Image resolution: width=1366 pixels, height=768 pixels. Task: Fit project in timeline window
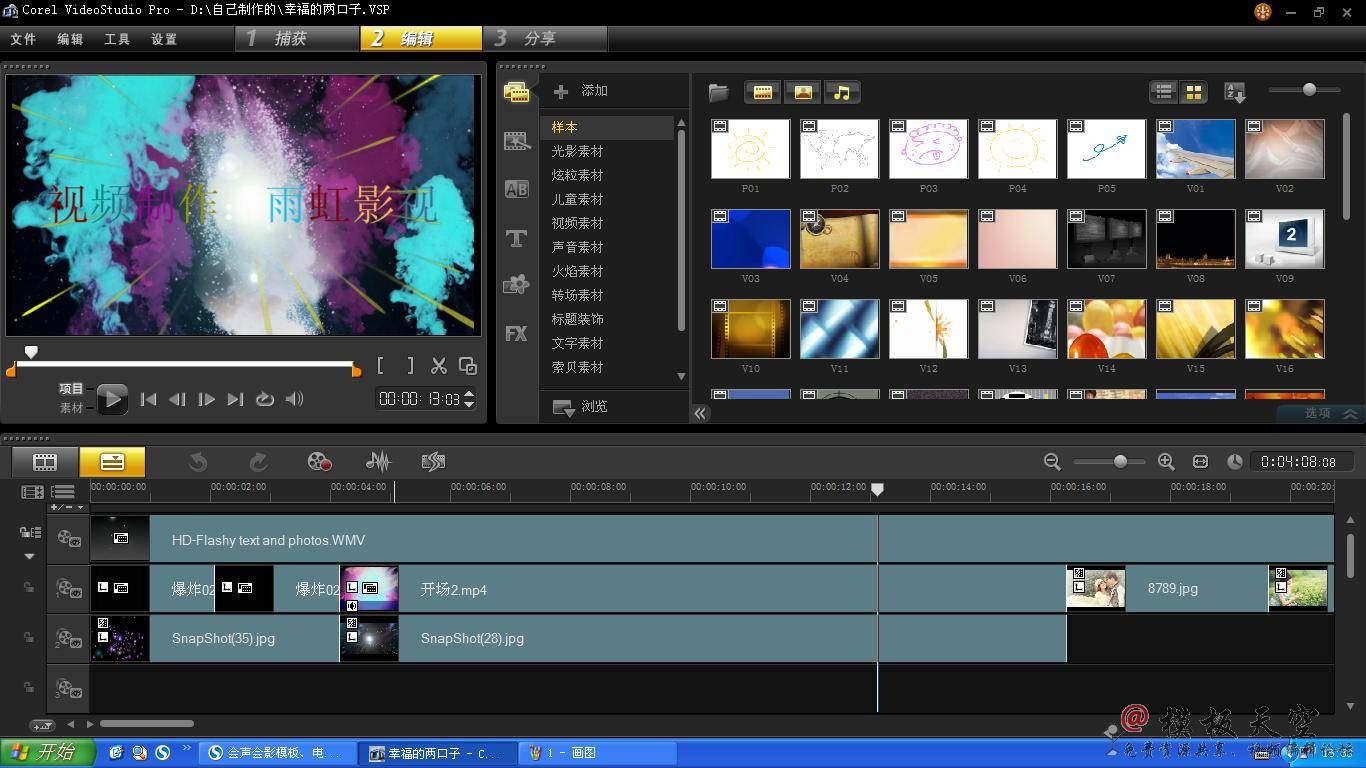tap(1200, 461)
